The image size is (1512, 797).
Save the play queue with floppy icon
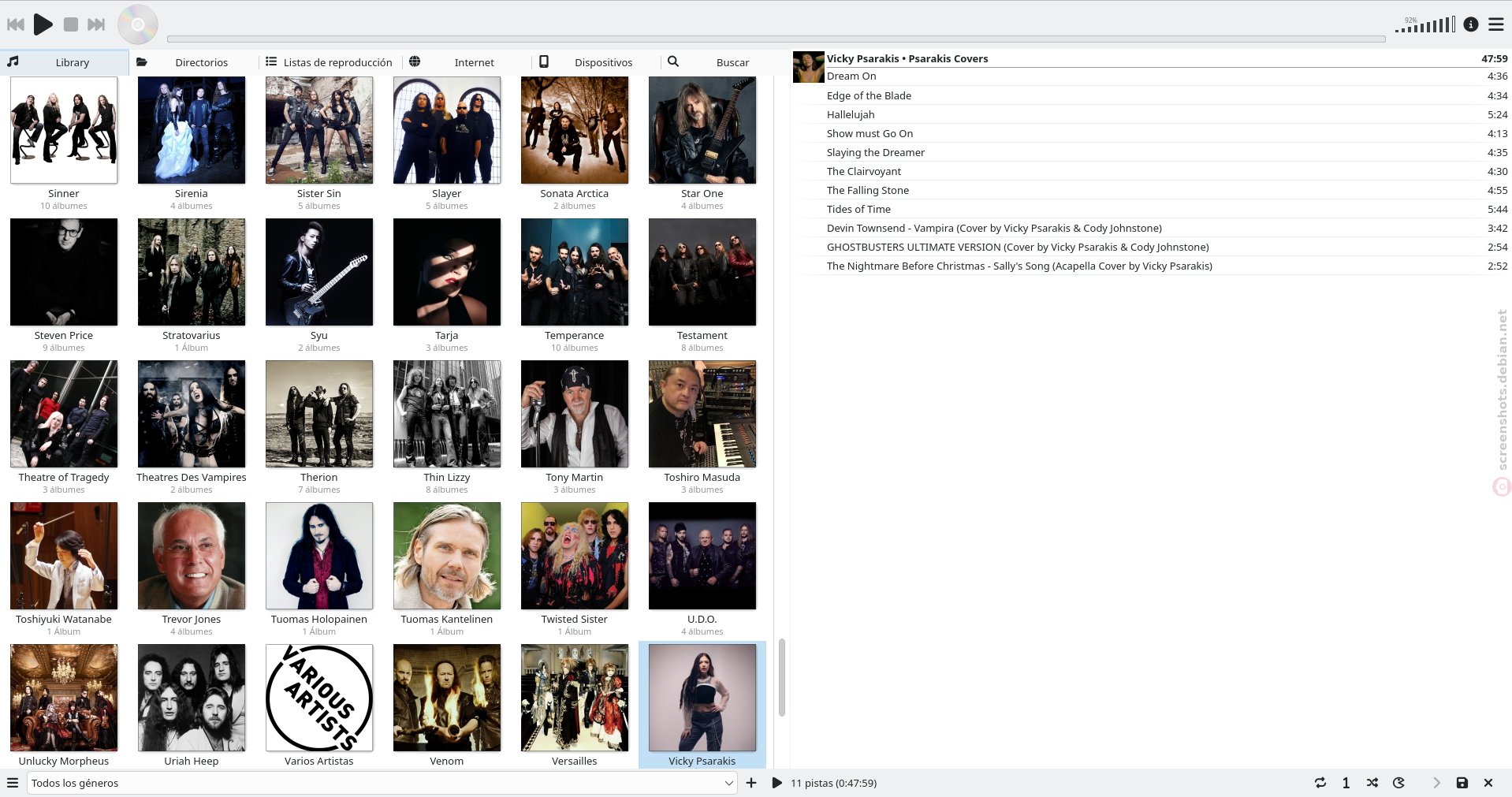(x=1462, y=783)
